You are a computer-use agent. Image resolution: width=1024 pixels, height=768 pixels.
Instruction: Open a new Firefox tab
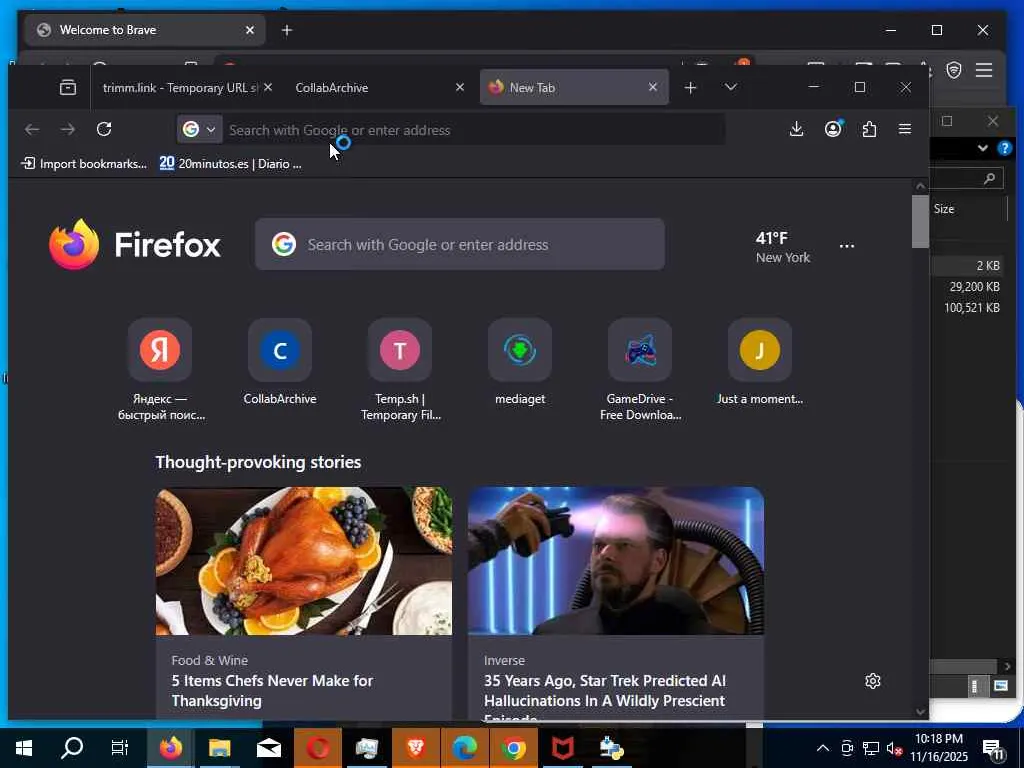(690, 88)
